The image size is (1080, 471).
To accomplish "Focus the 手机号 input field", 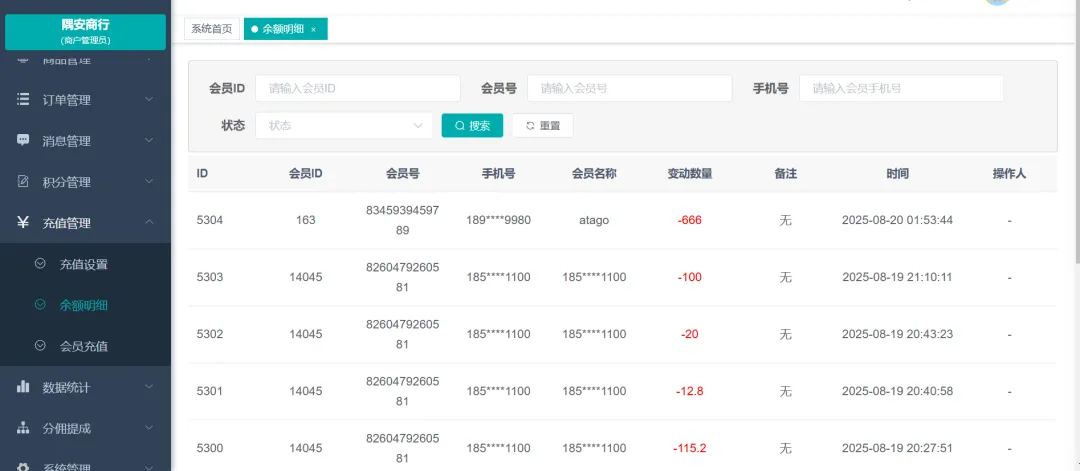I will tap(901, 89).
